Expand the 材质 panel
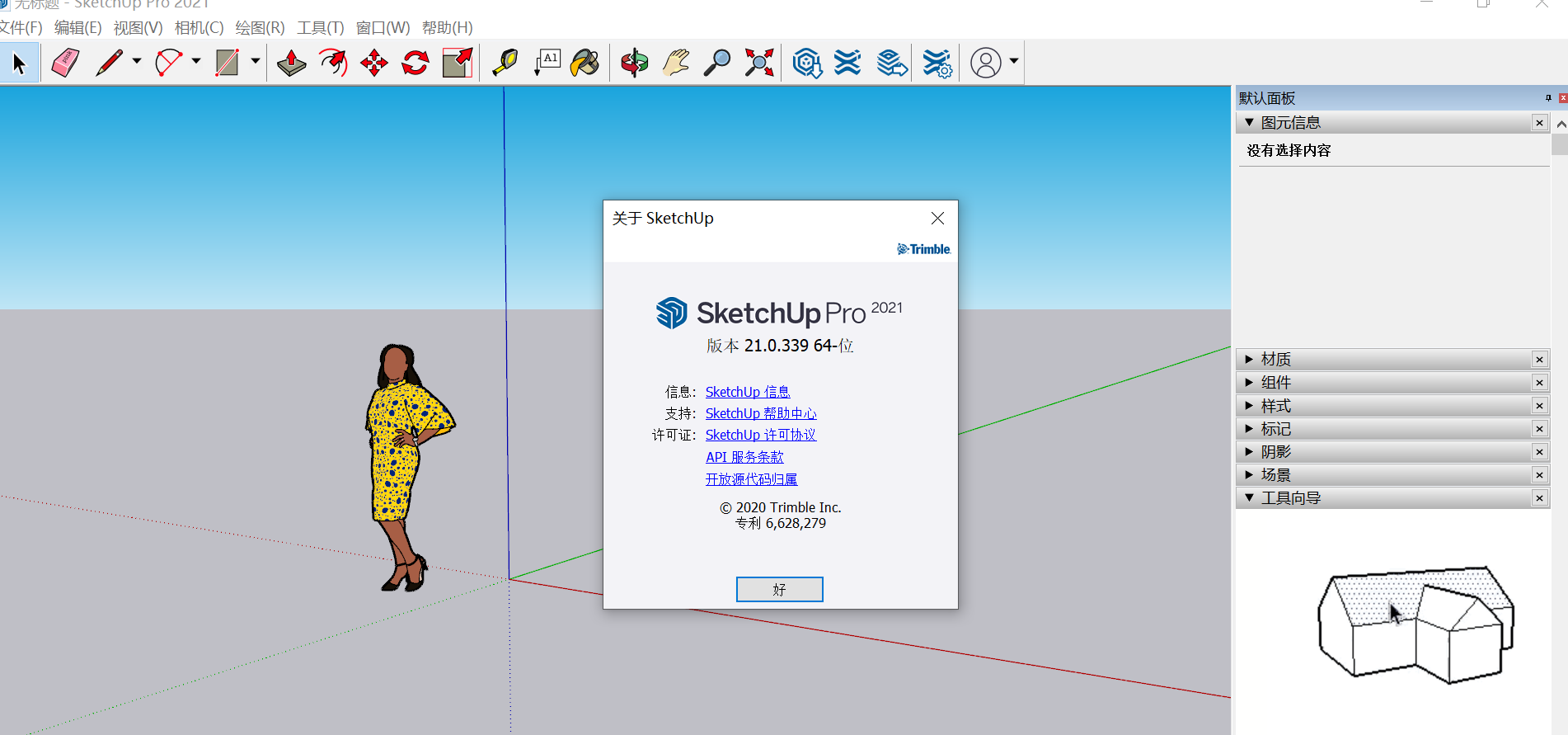This screenshot has height=735, width=1568. 1250,360
